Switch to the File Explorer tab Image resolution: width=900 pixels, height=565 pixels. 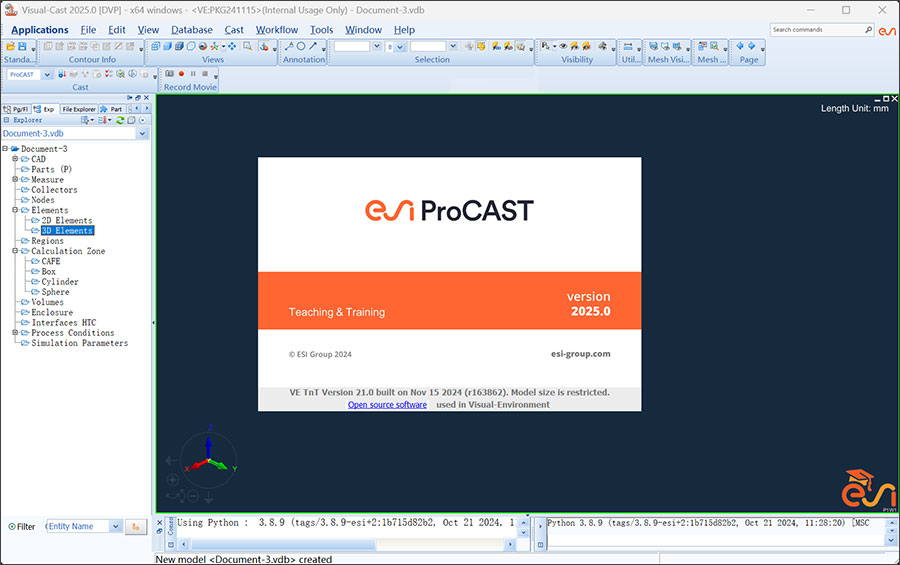point(79,109)
